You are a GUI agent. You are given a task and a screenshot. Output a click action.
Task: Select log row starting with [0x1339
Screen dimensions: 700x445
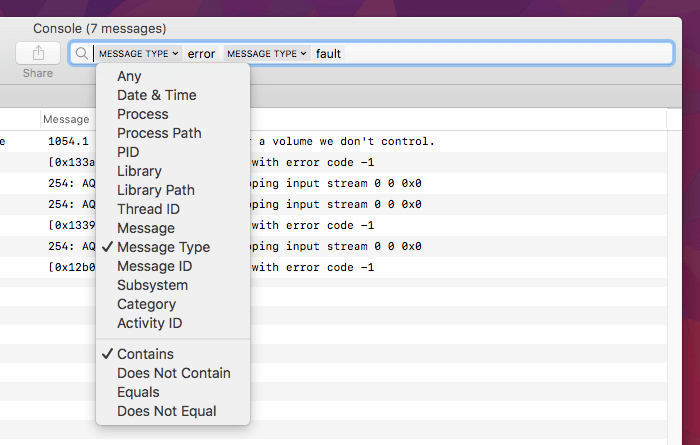(333, 225)
